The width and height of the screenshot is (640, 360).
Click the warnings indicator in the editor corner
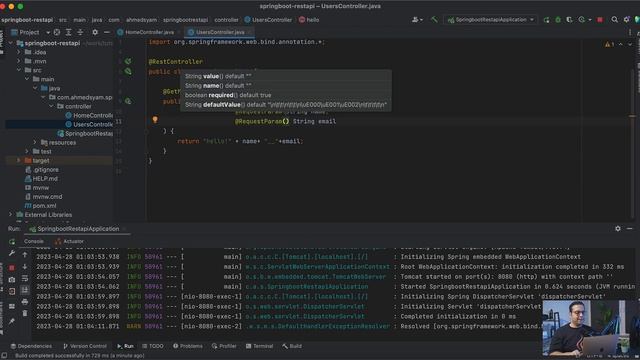point(609,44)
